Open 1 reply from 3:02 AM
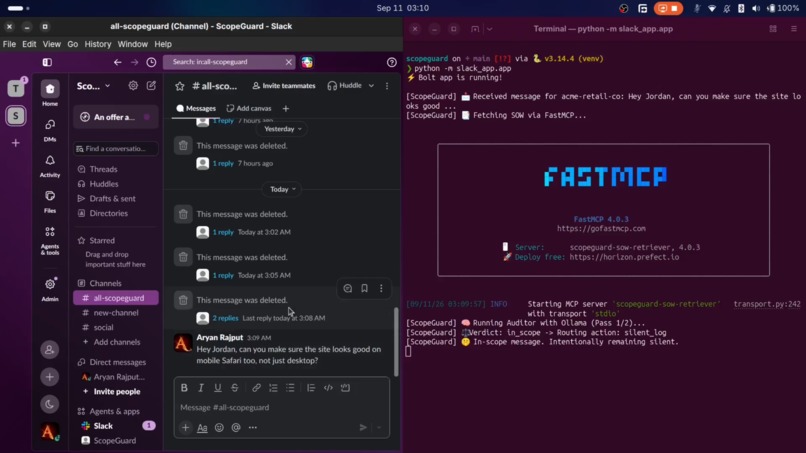Screen dimensions: 806x453 pyautogui.click(x=223, y=232)
